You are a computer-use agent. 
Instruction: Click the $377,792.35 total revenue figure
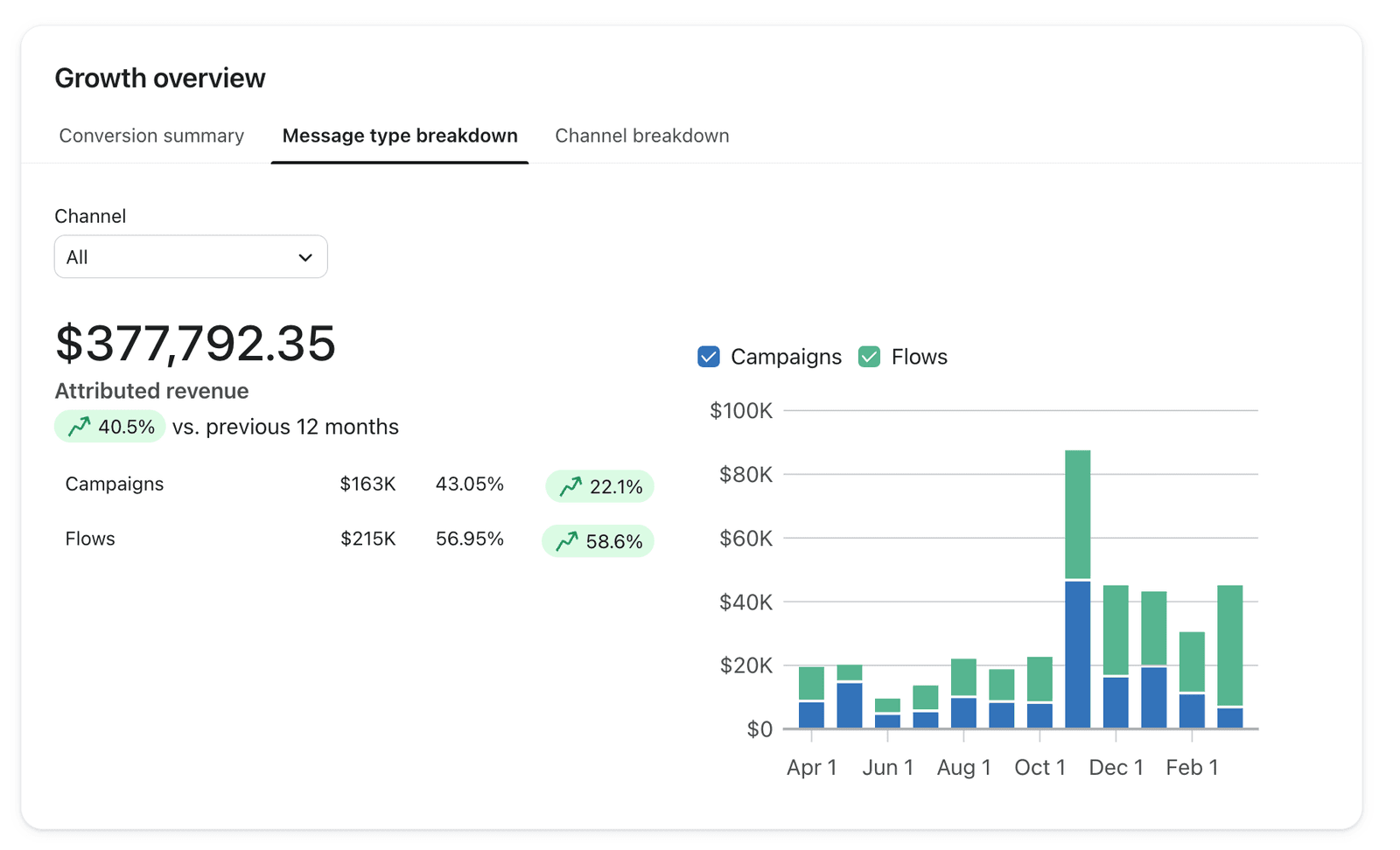coord(195,343)
